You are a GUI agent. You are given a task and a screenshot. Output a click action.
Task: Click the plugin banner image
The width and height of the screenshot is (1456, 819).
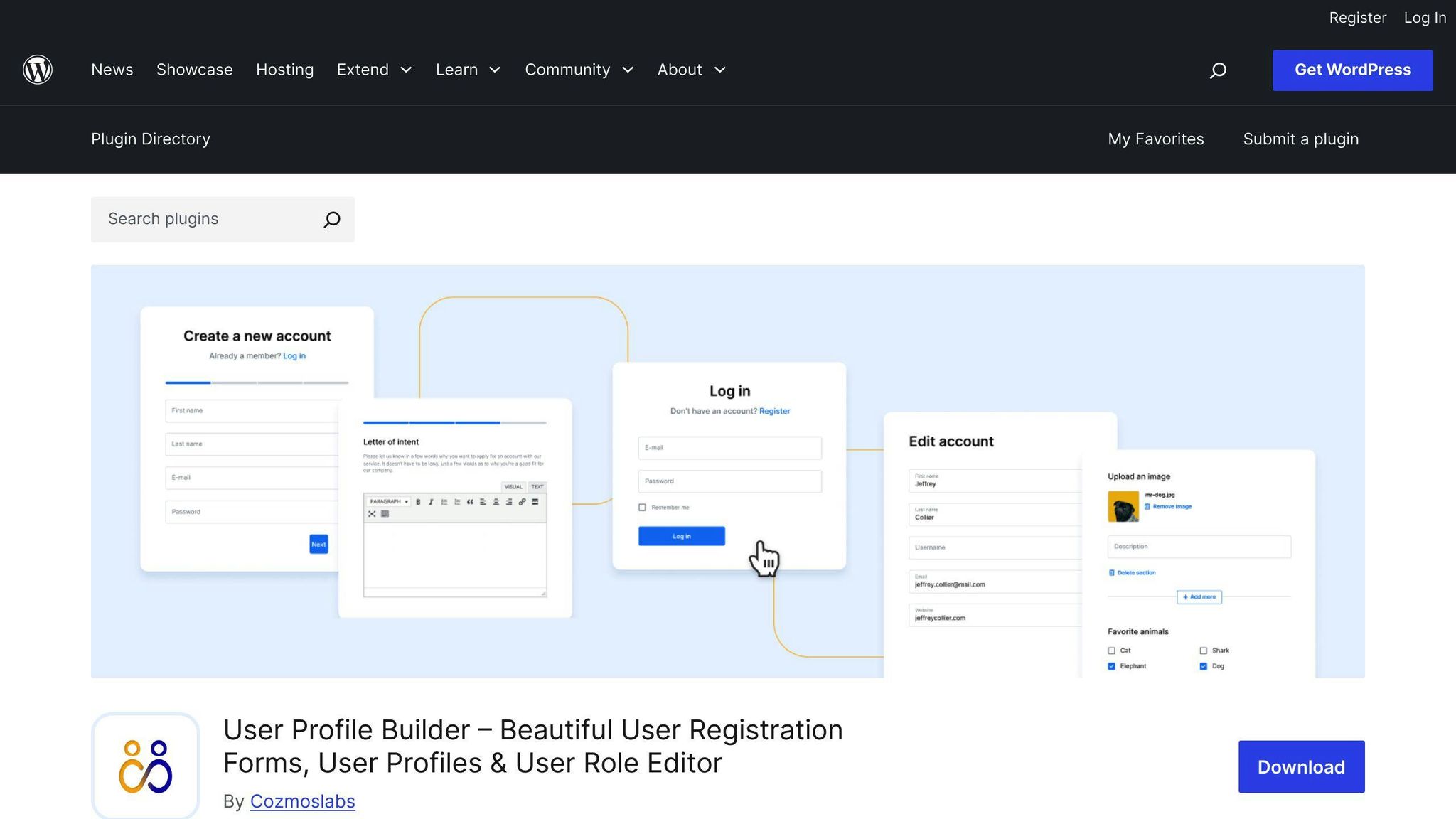click(x=728, y=471)
